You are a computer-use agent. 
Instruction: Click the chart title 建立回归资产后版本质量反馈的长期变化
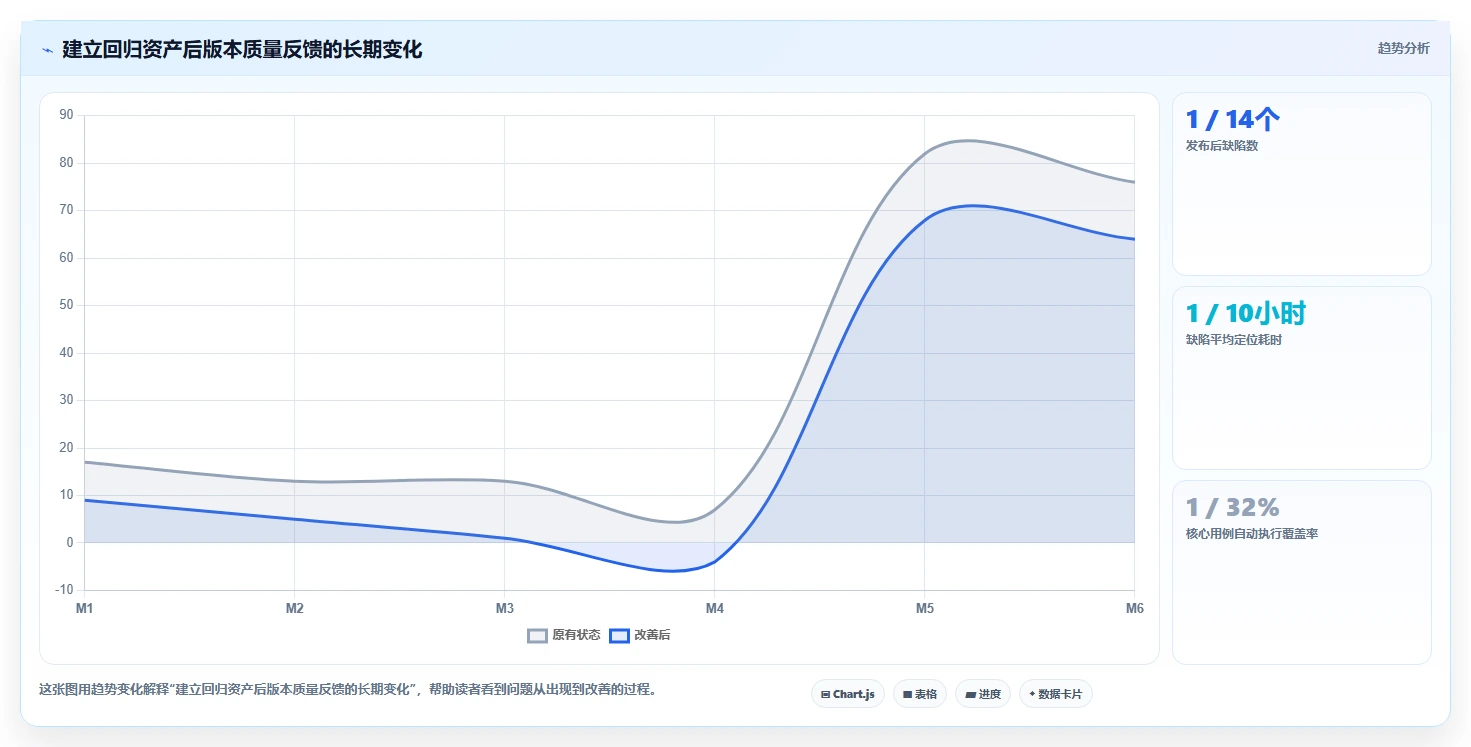coord(242,50)
